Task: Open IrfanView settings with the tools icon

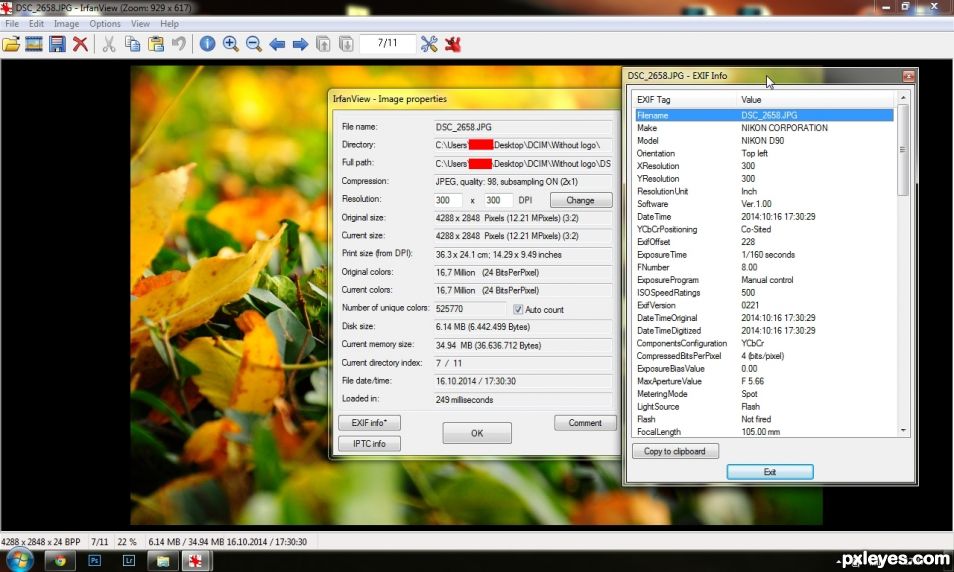Action: pyautogui.click(x=429, y=44)
